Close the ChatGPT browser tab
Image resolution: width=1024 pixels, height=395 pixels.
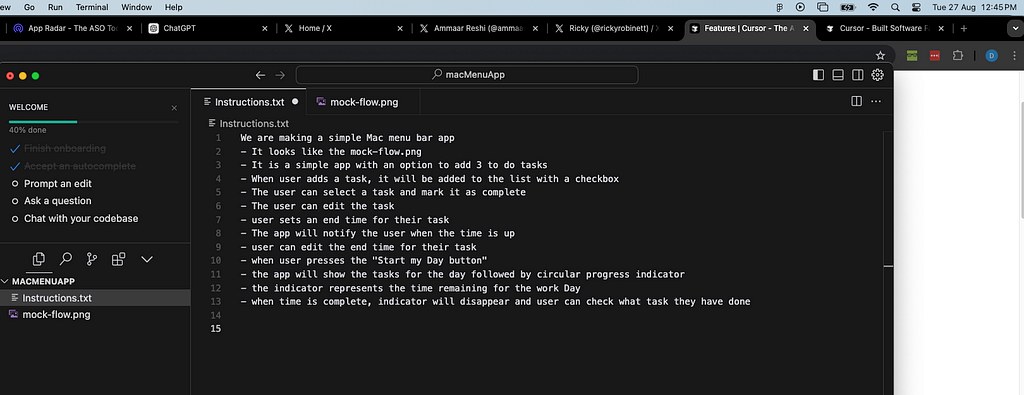point(264,29)
